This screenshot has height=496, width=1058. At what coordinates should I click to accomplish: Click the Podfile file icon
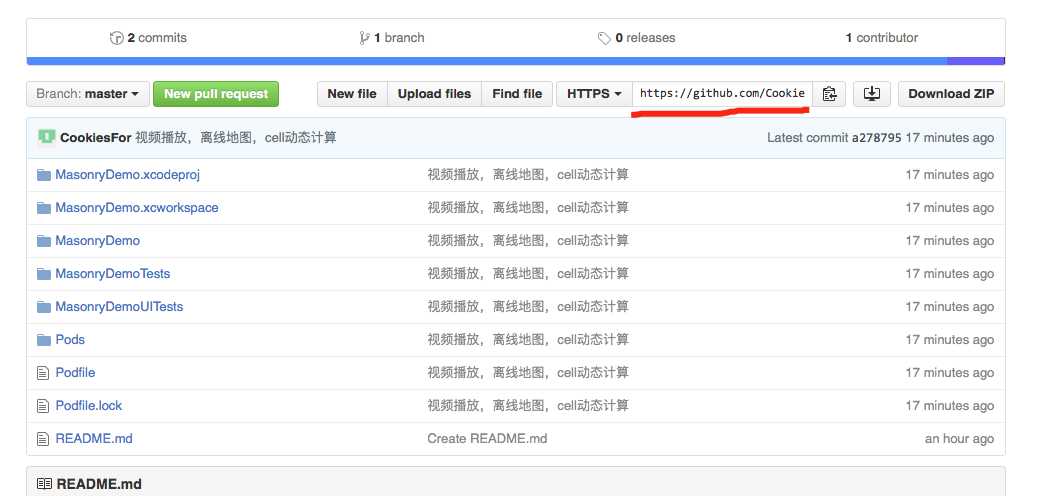pos(43,373)
